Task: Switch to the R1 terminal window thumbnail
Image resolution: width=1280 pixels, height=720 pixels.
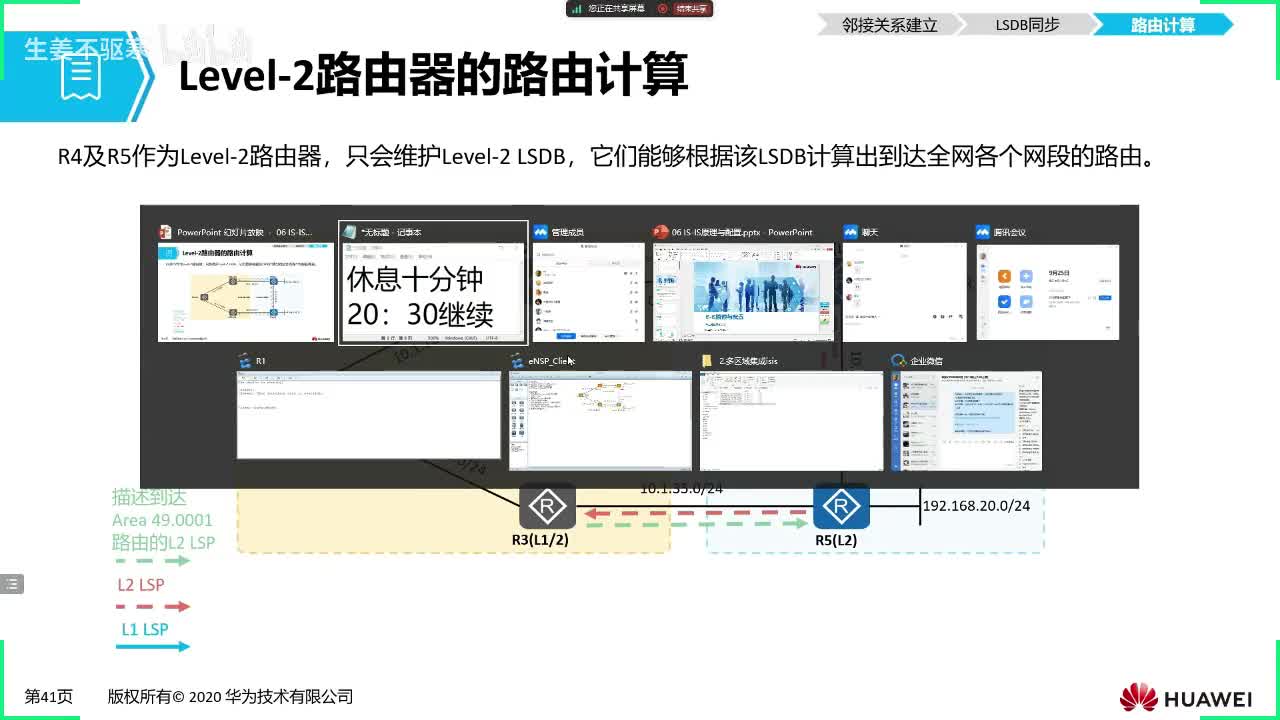Action: pos(369,415)
